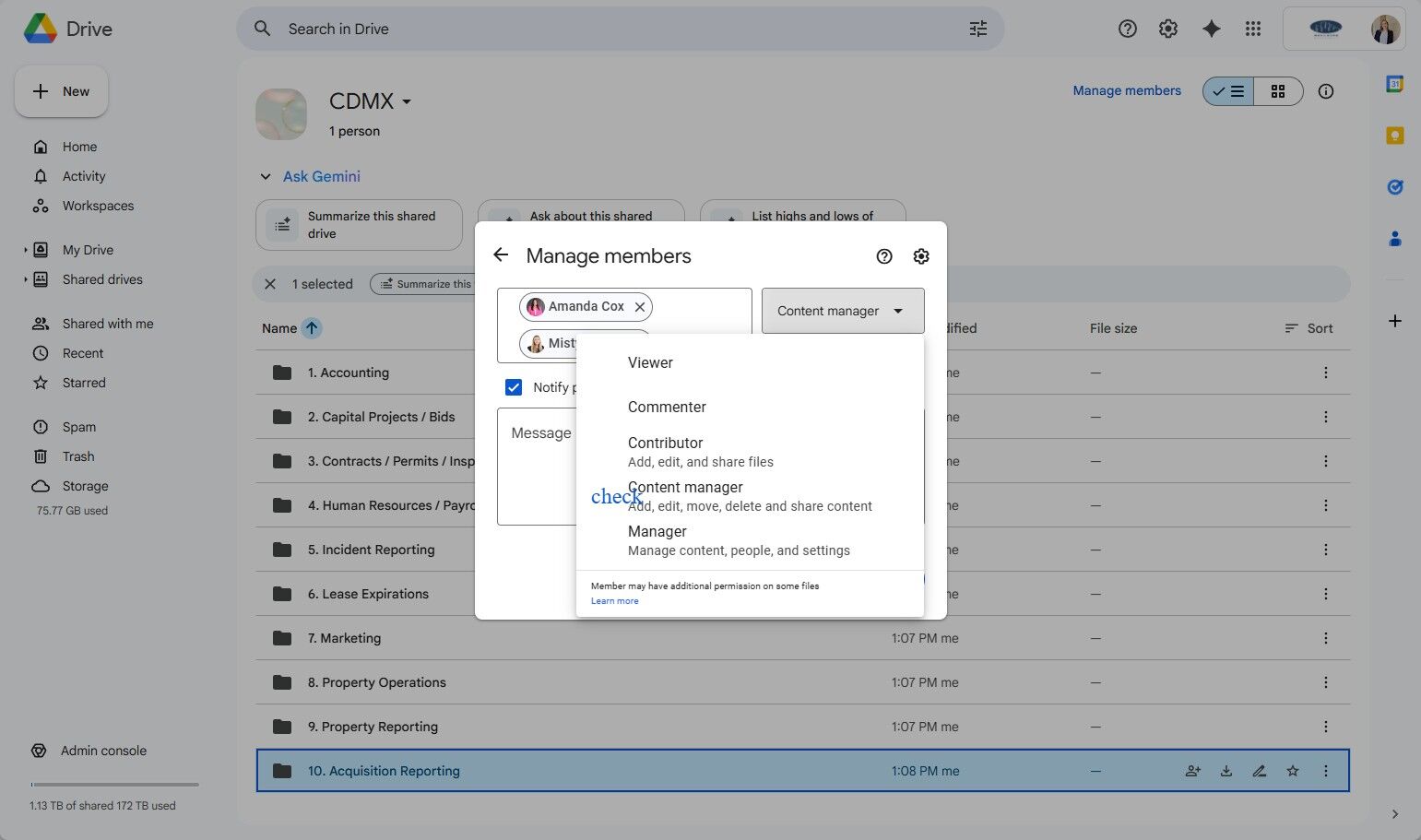Switch to grid layout view
This screenshot has width=1421, height=840.
[1277, 91]
